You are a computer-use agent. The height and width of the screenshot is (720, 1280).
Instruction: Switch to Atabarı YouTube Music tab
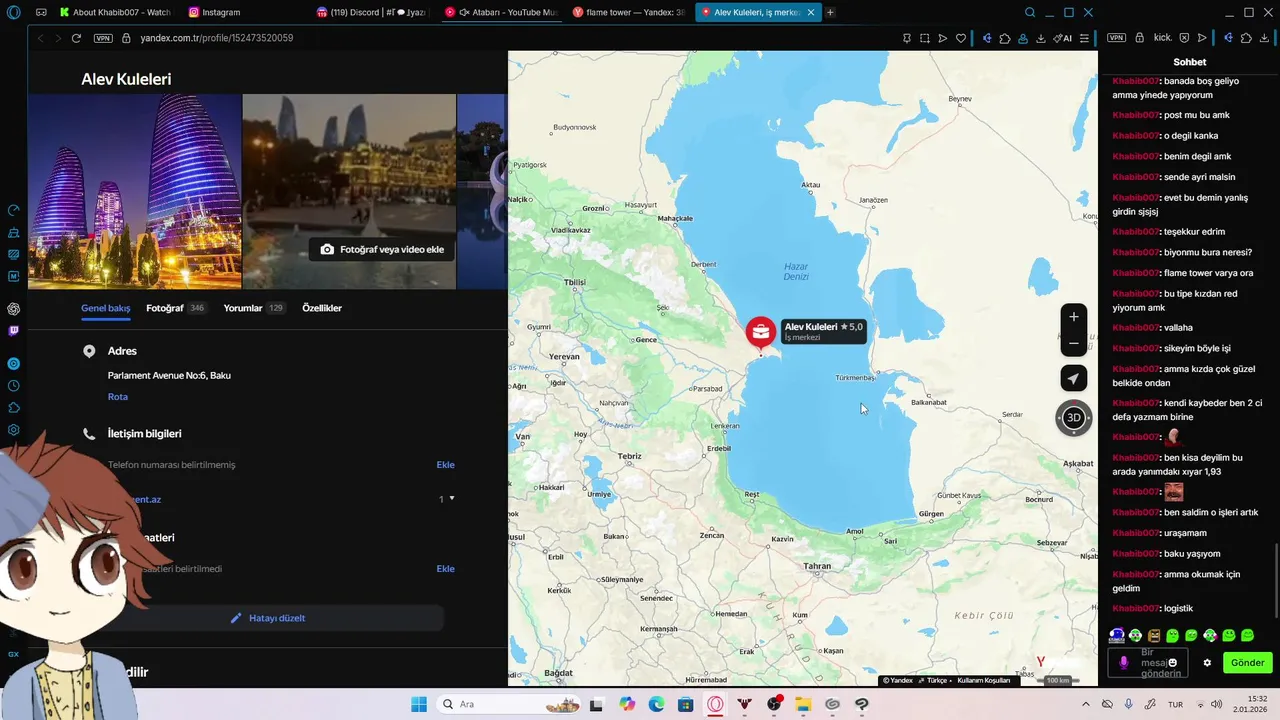tap(500, 13)
